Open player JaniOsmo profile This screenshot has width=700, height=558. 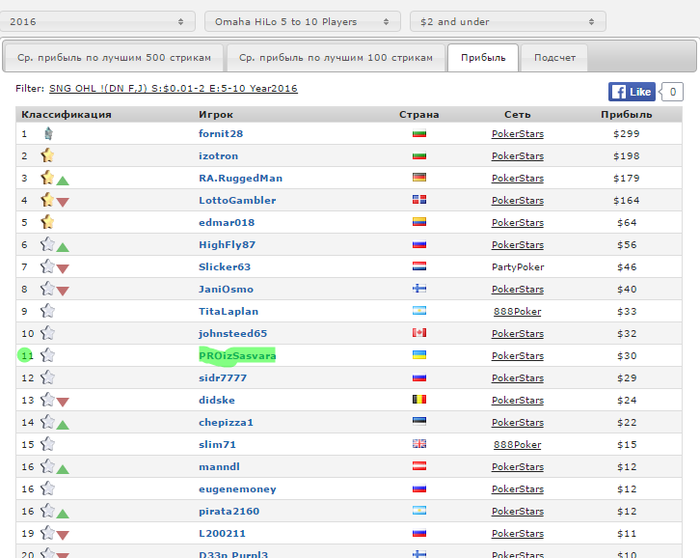click(226, 289)
